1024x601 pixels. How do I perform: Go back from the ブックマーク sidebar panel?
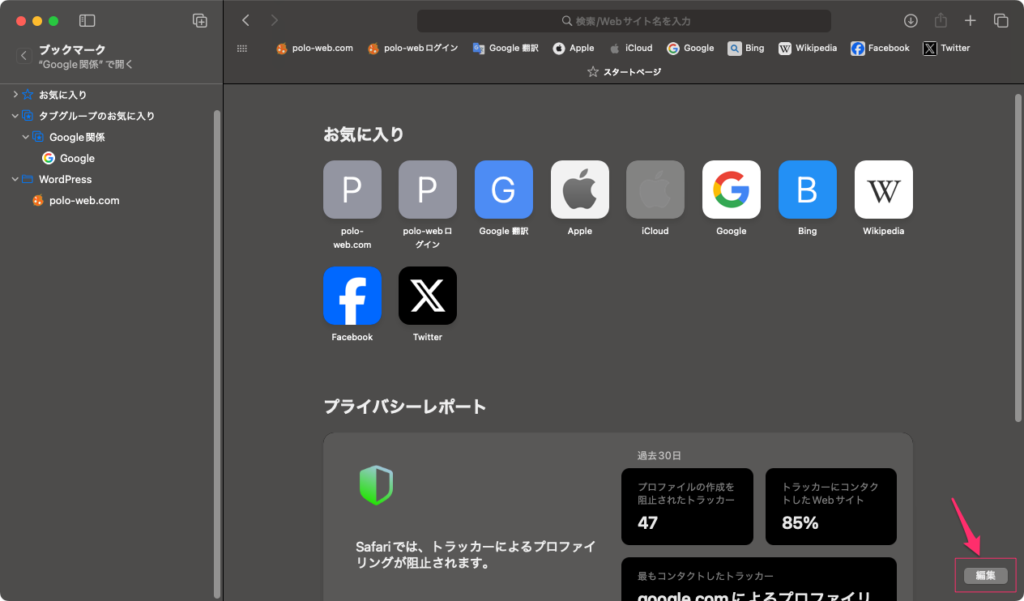point(24,56)
